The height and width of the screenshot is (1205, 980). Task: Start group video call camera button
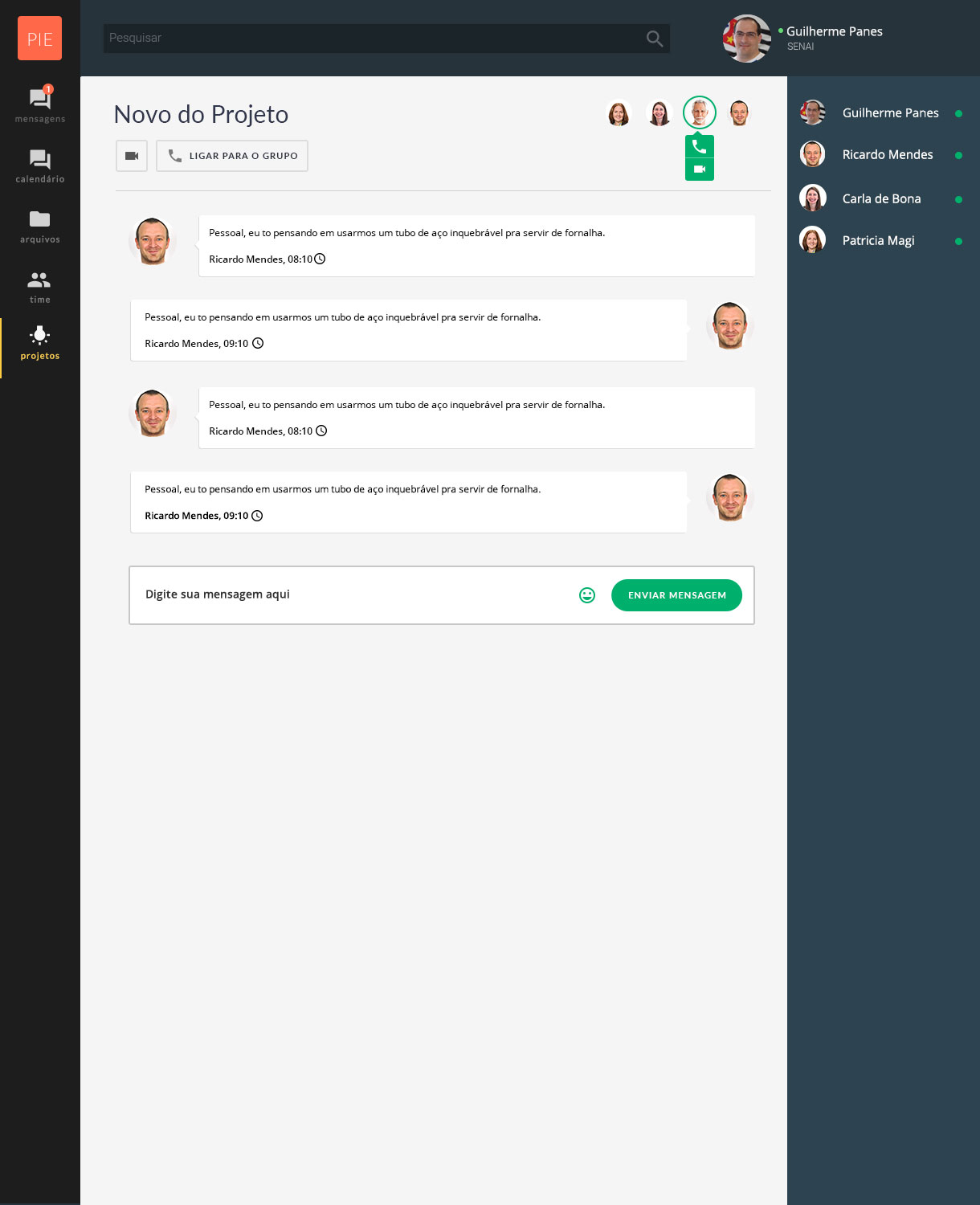point(132,156)
